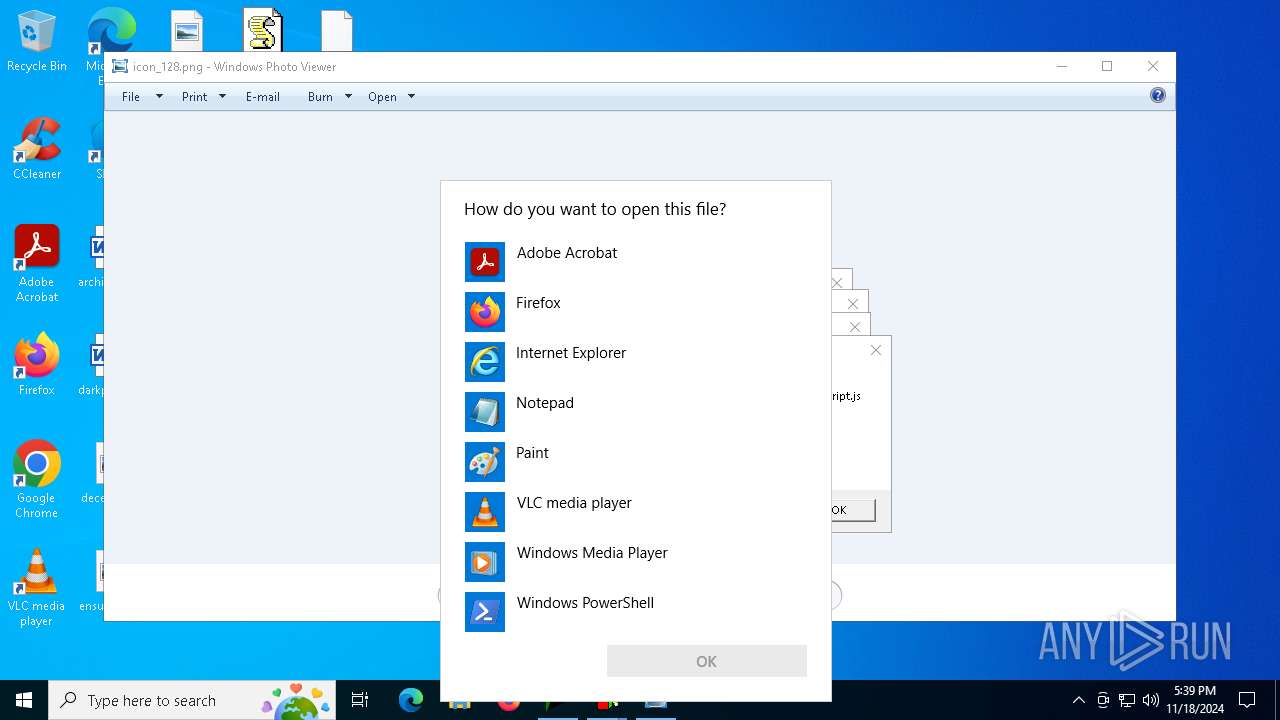Select the VLC media player desktop shortcut
Viewport: 1280px width, 720px height.
point(37,588)
